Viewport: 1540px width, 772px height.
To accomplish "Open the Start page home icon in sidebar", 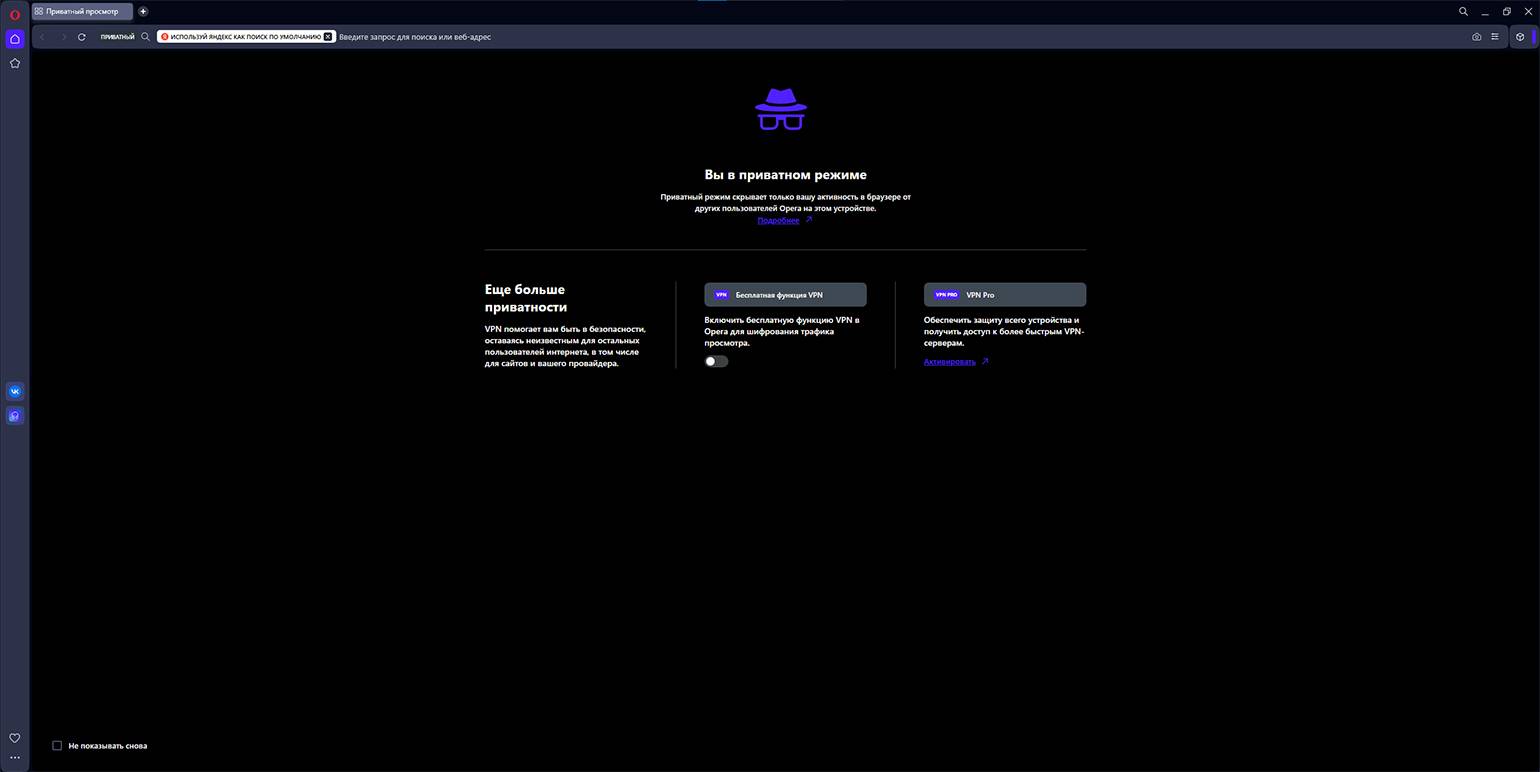I will tap(14, 39).
